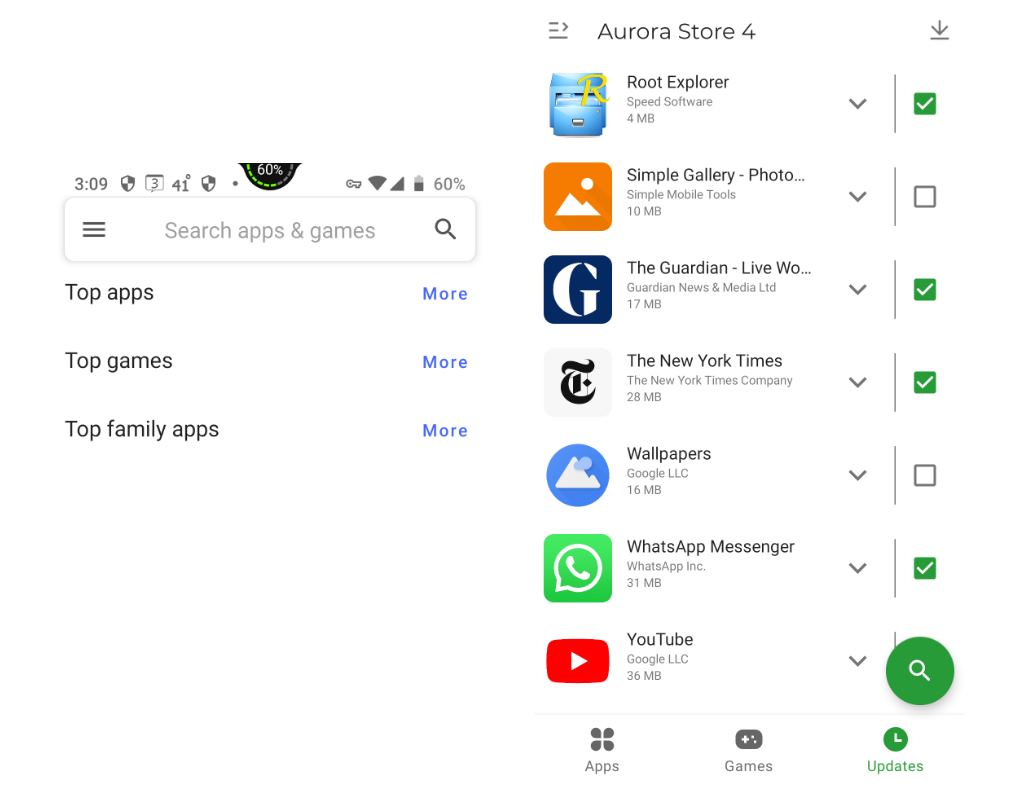Screen dimensions: 1010x798
Task: Click More next to Top apps
Action: [x=445, y=294]
